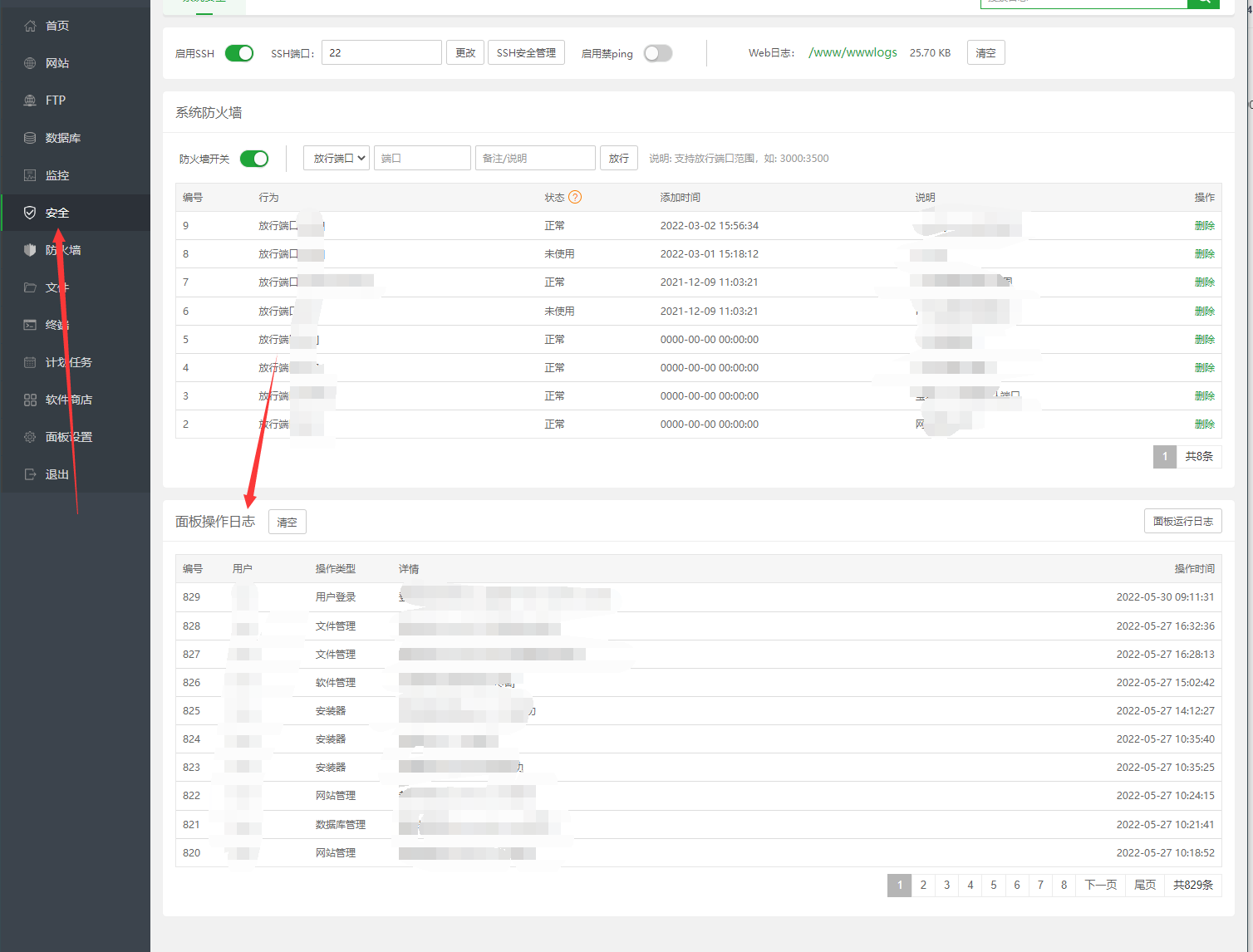
Task: Click the security shield icon
Action: point(30,213)
